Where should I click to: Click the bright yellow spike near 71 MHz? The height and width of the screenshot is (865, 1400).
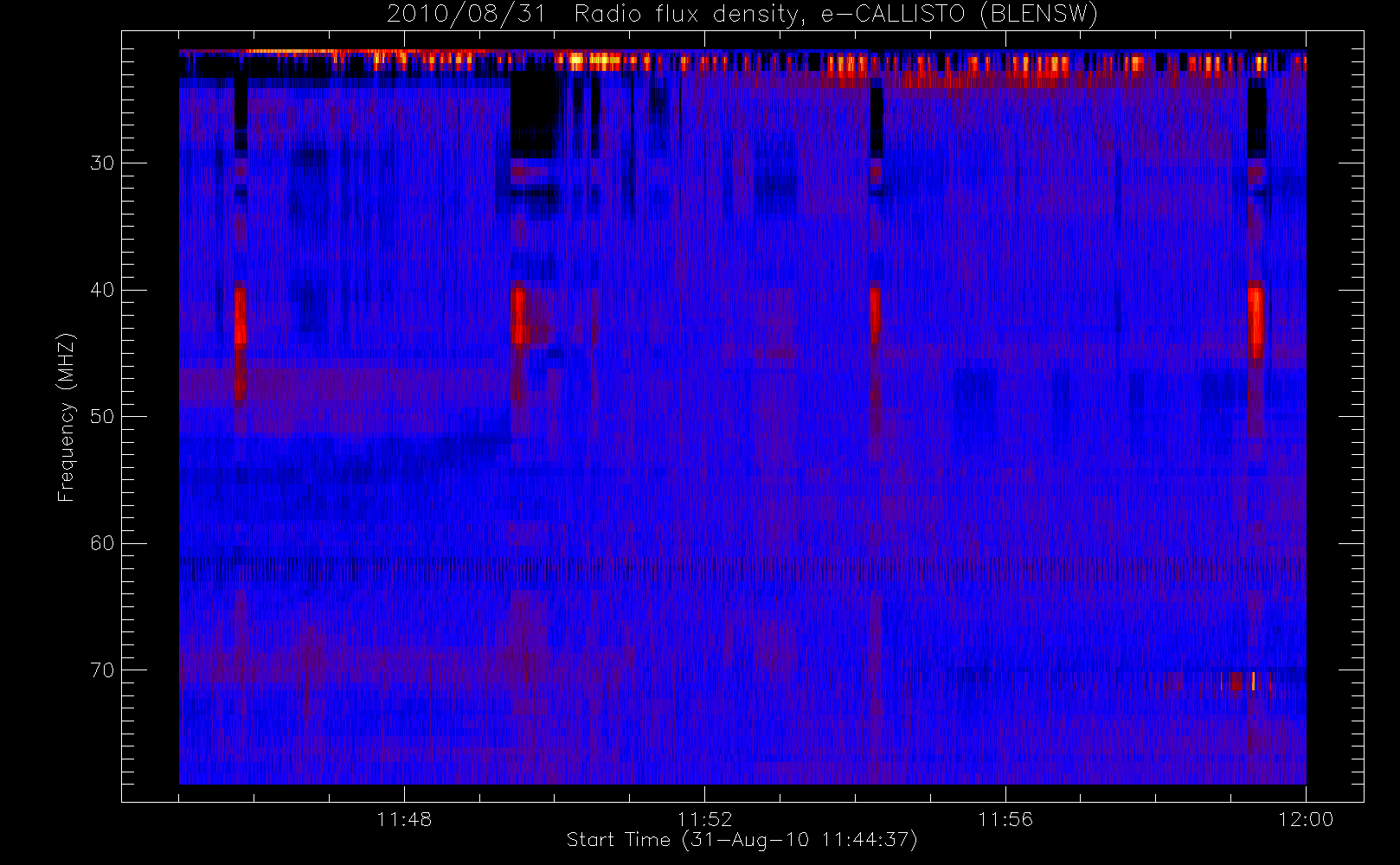(x=1253, y=682)
